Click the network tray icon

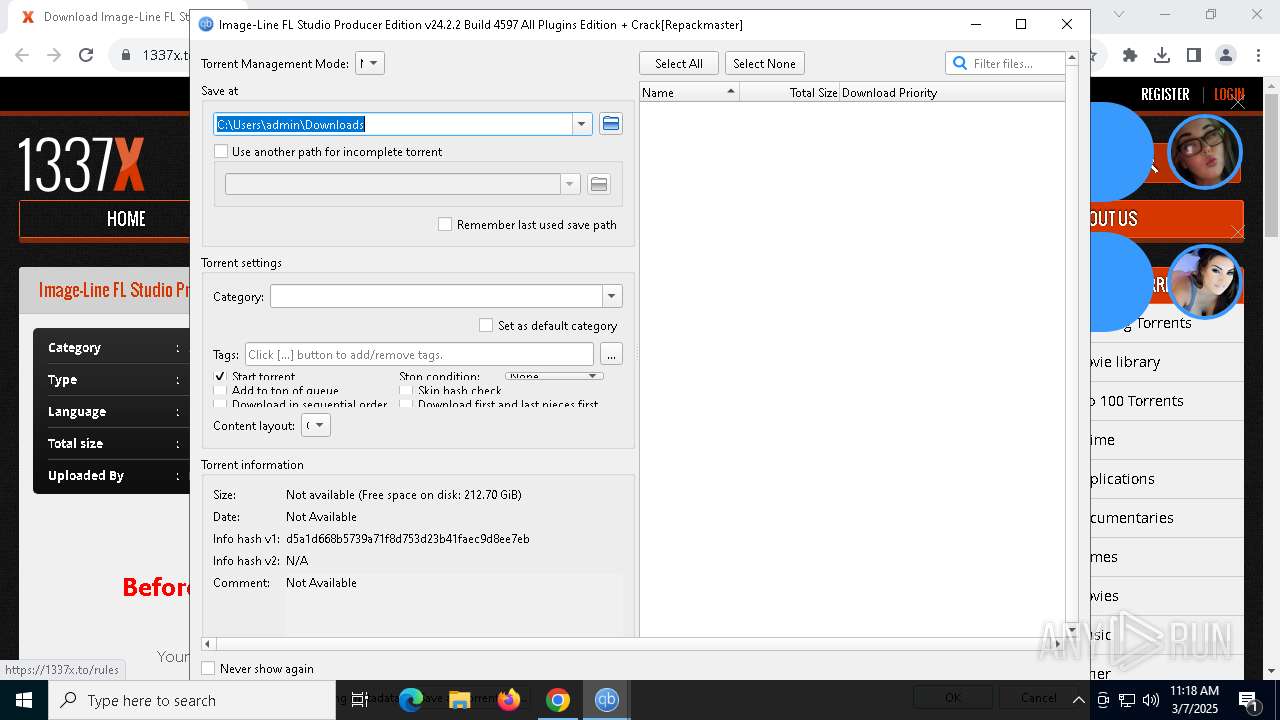(1126, 700)
